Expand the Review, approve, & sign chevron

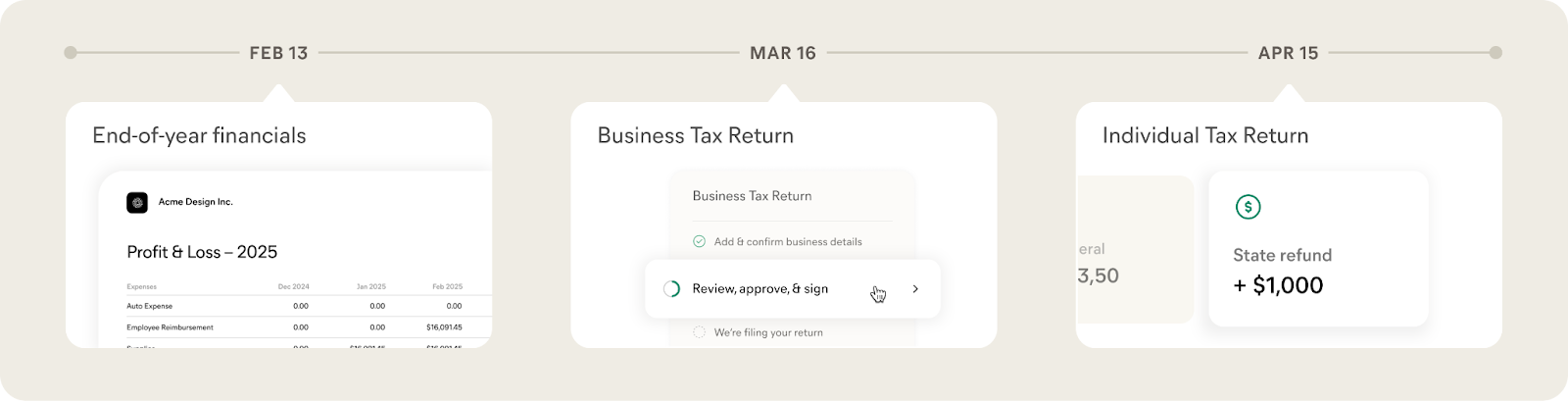coord(915,289)
